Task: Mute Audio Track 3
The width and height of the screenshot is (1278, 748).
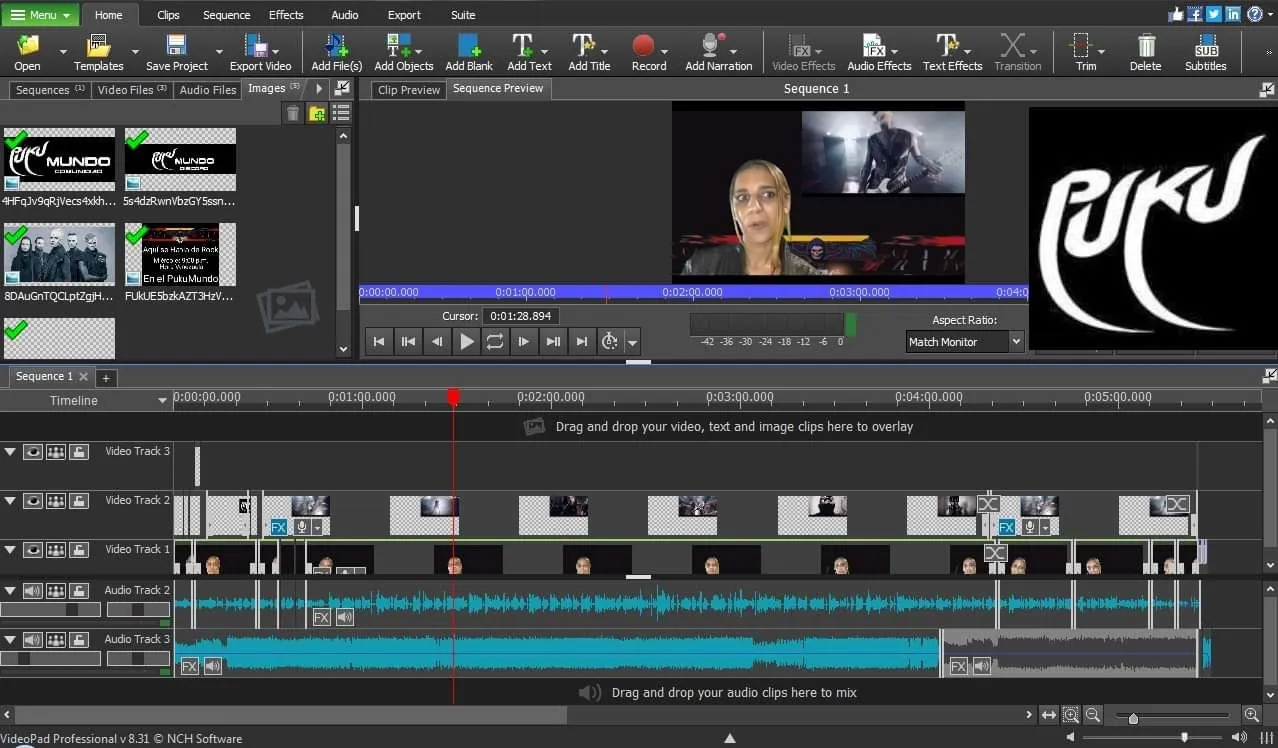Action: pos(33,640)
